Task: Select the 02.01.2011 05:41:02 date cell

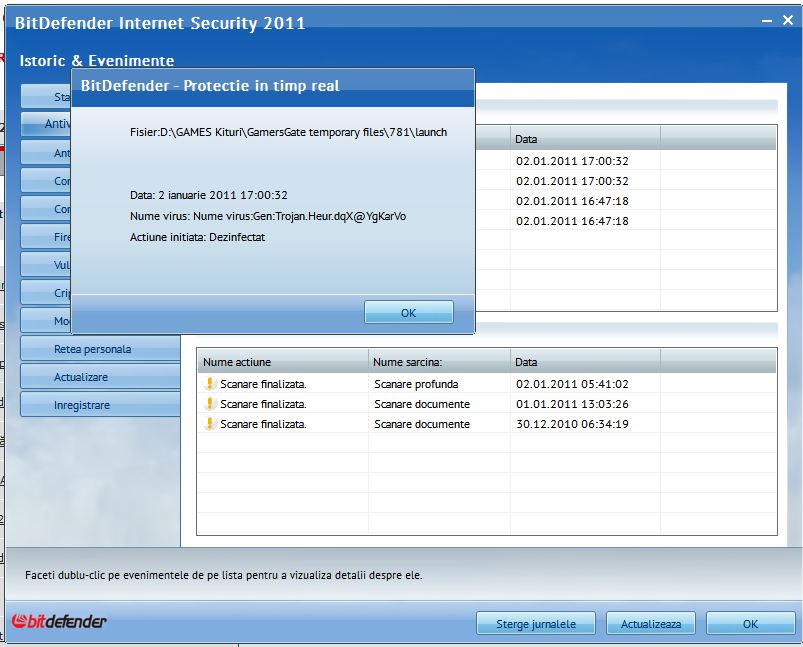Action: [x=572, y=384]
